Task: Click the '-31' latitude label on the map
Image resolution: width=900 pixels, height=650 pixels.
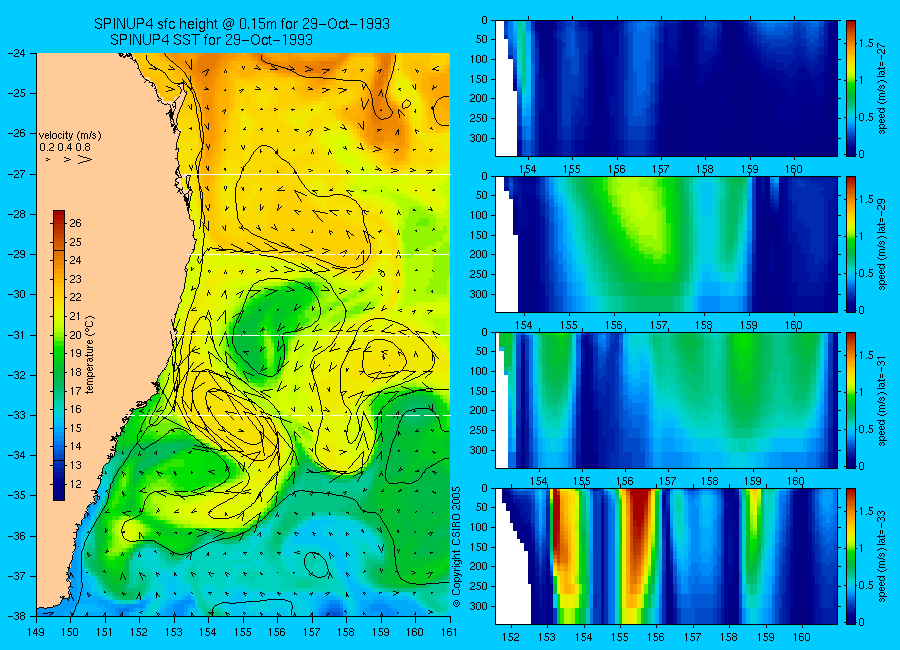Action: (17, 335)
